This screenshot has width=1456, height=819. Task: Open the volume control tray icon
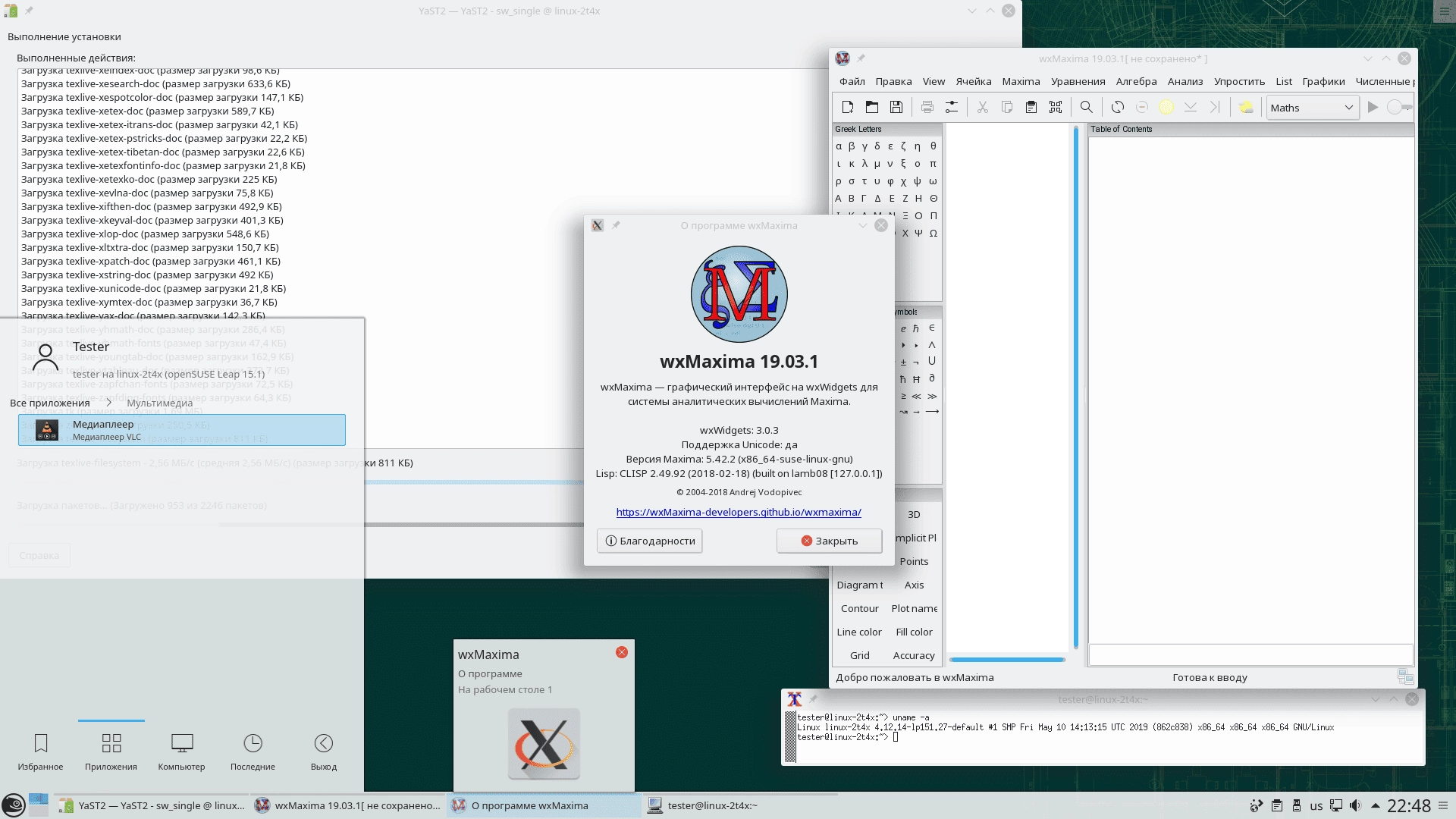1355,805
